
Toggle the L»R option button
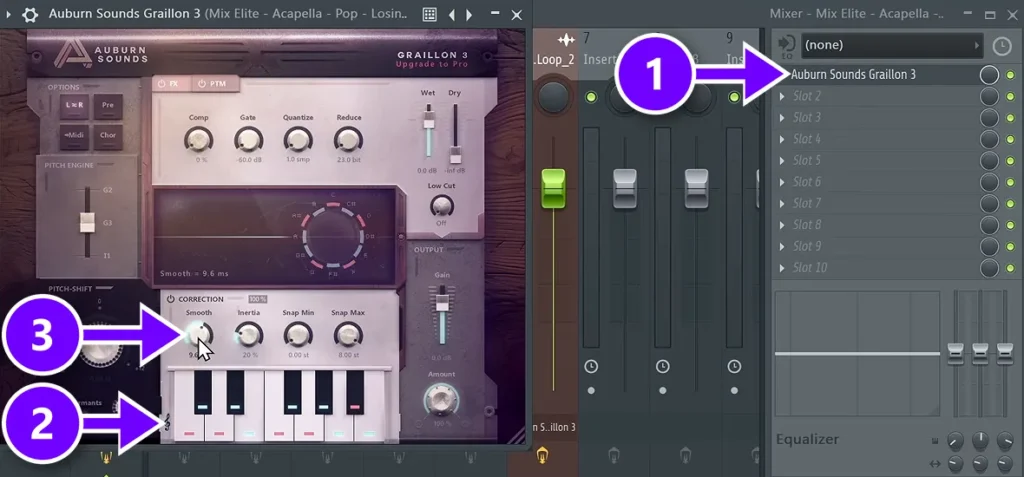coord(75,107)
